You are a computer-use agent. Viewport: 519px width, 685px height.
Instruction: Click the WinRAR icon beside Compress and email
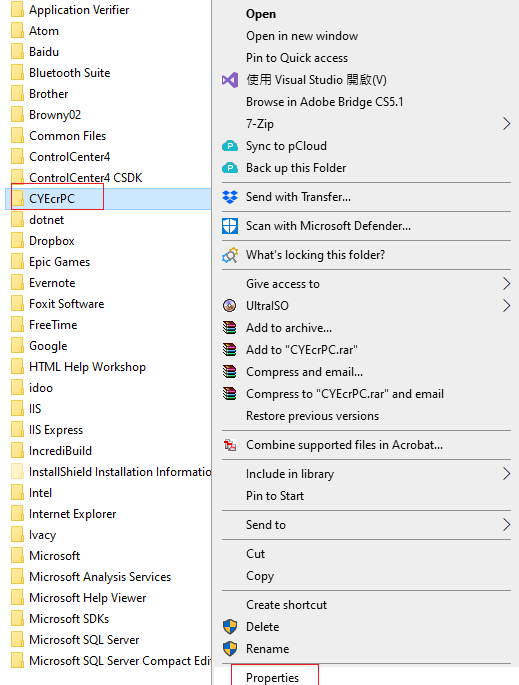229,372
